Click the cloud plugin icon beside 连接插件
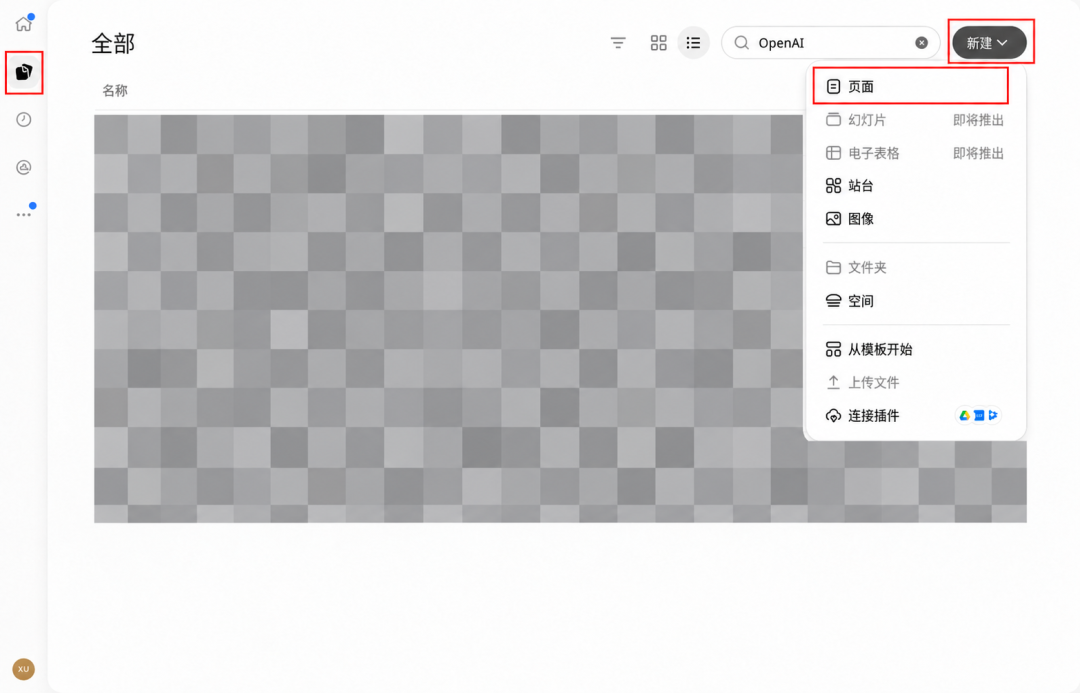The height and width of the screenshot is (693, 1080). (833, 415)
